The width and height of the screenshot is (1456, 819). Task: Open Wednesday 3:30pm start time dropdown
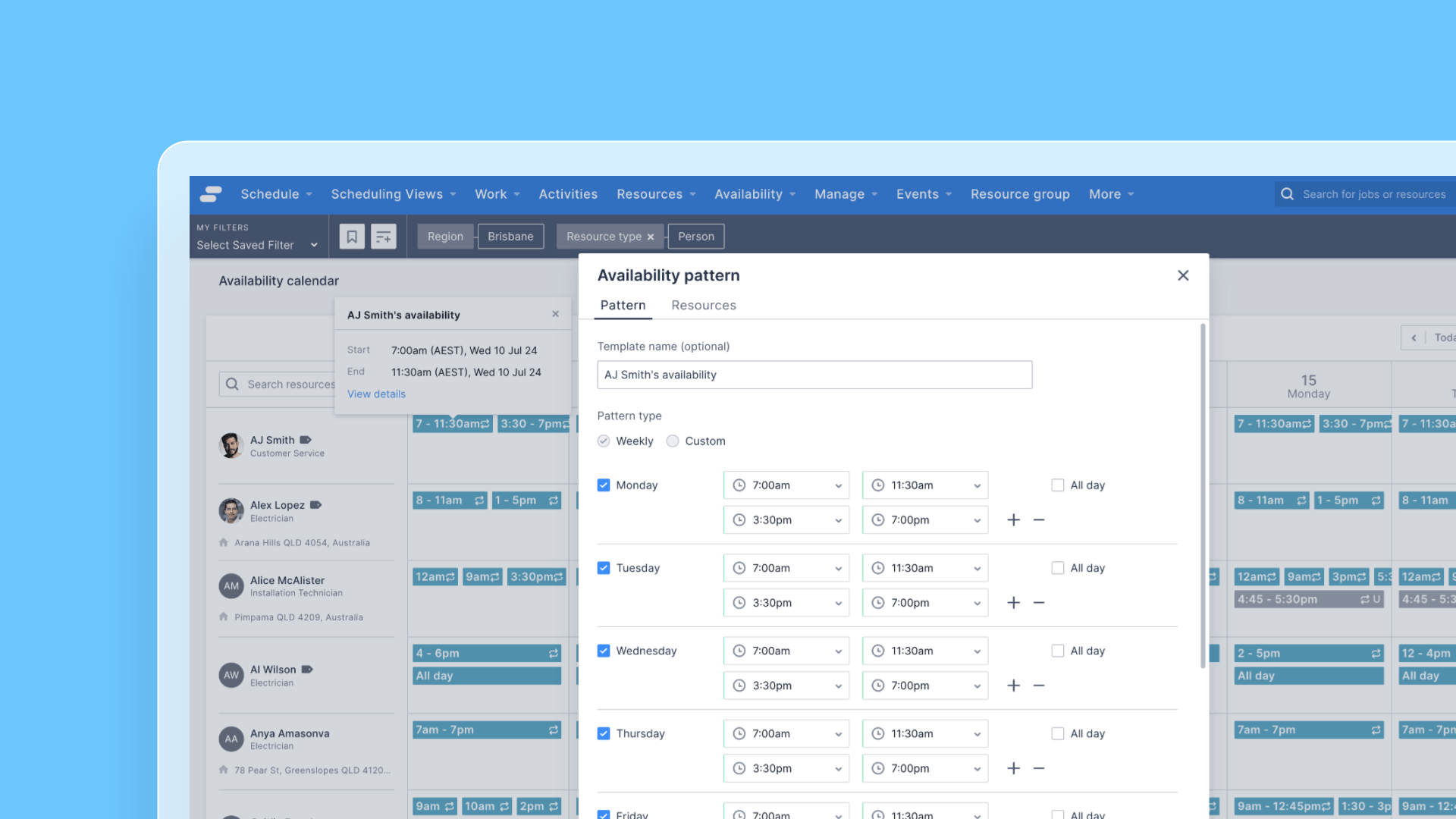coord(786,686)
